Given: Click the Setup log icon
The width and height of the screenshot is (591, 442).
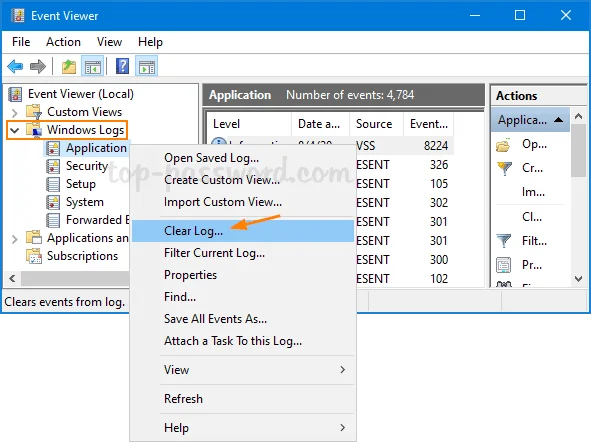Looking at the screenshot, I should [x=53, y=184].
